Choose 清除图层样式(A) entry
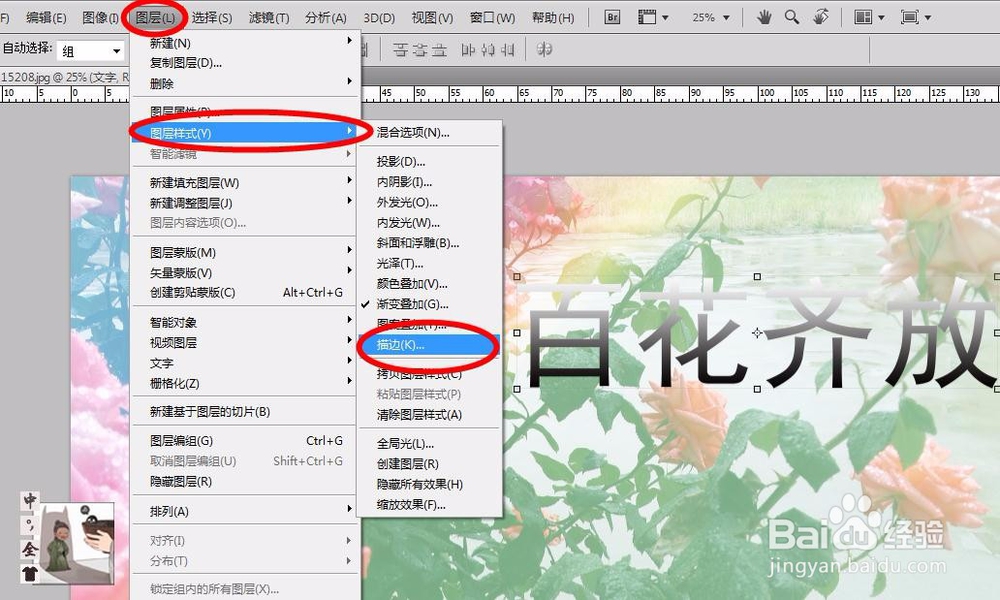 [x=419, y=414]
